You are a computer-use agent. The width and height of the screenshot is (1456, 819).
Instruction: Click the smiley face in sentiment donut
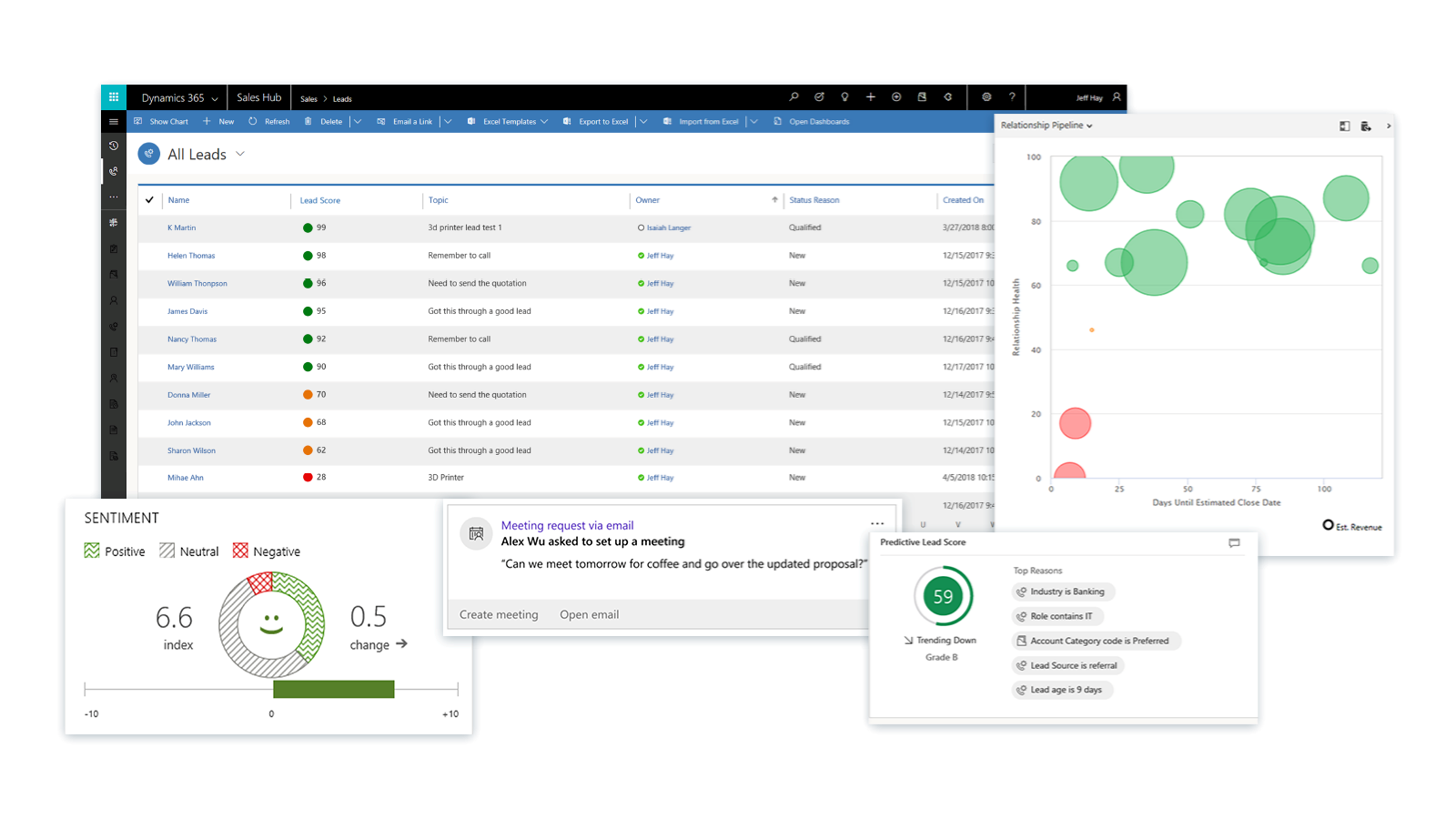tap(271, 623)
